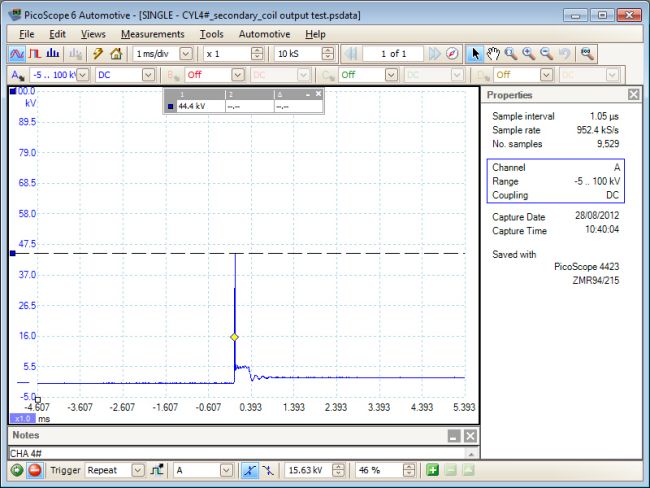Screen dimensions: 650x488
Task: Click the voltage ruler handle on axis
Action: tap(13, 253)
